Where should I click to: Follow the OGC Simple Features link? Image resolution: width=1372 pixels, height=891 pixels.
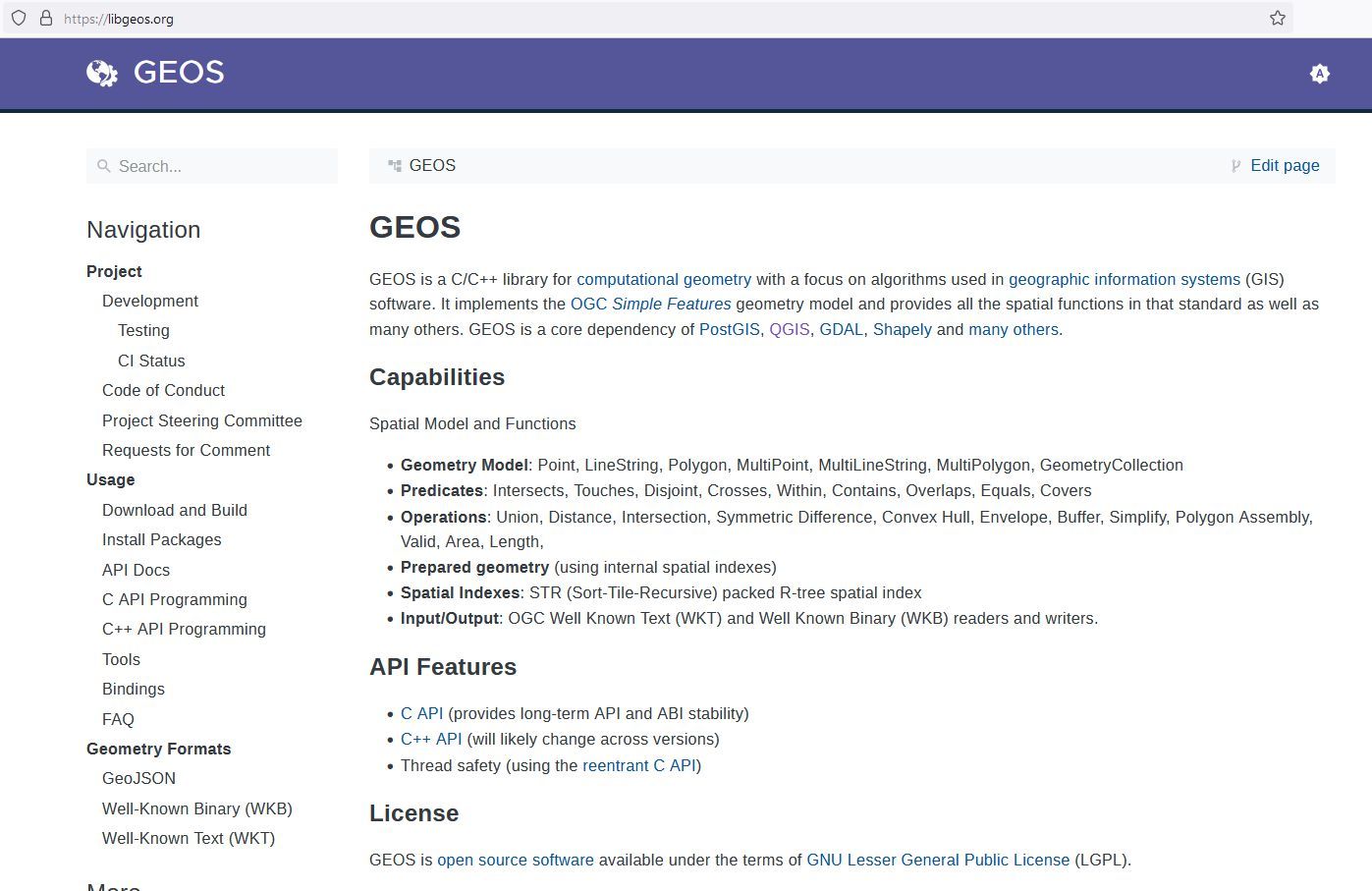(x=651, y=304)
